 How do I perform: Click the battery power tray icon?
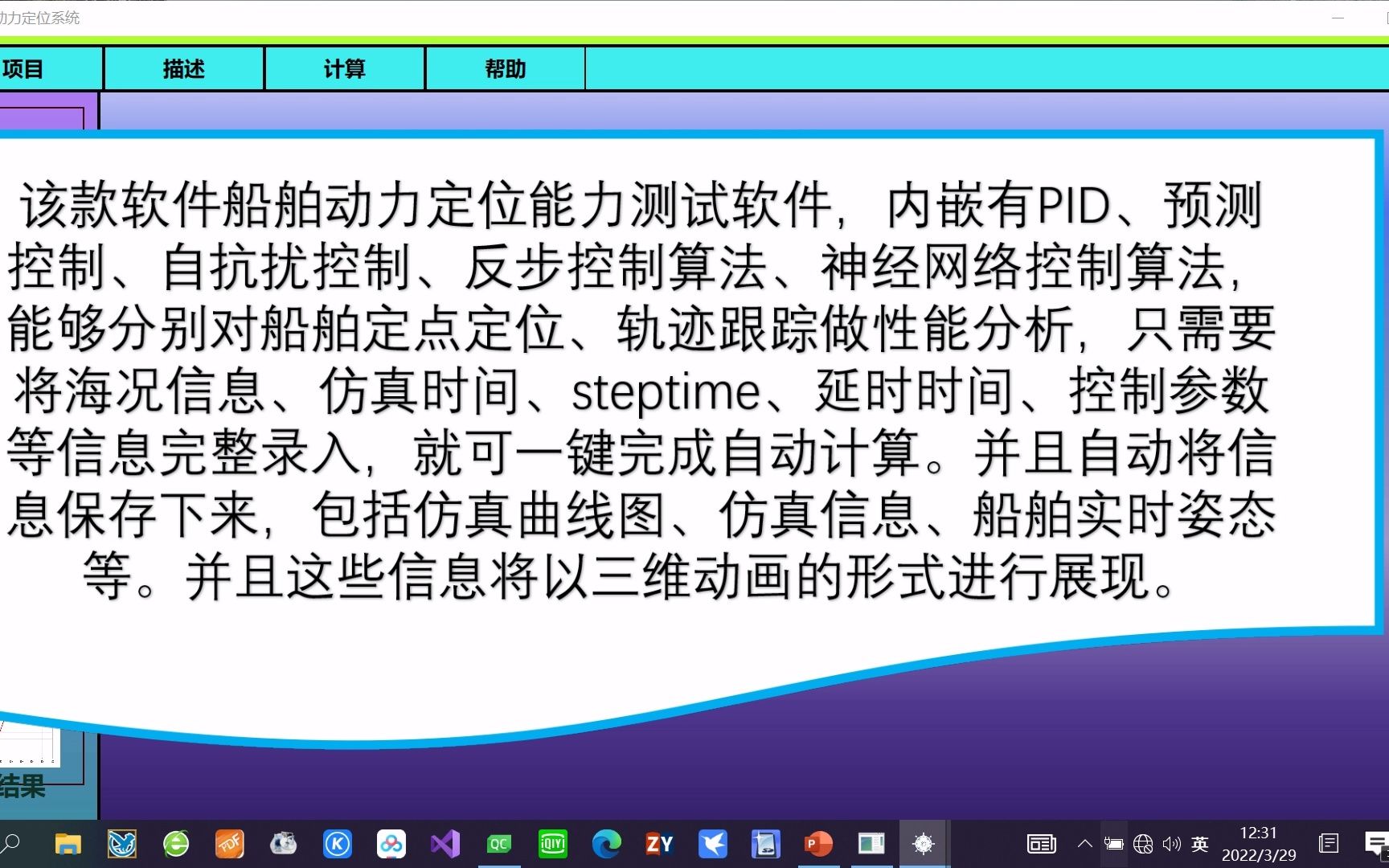coord(1114,844)
